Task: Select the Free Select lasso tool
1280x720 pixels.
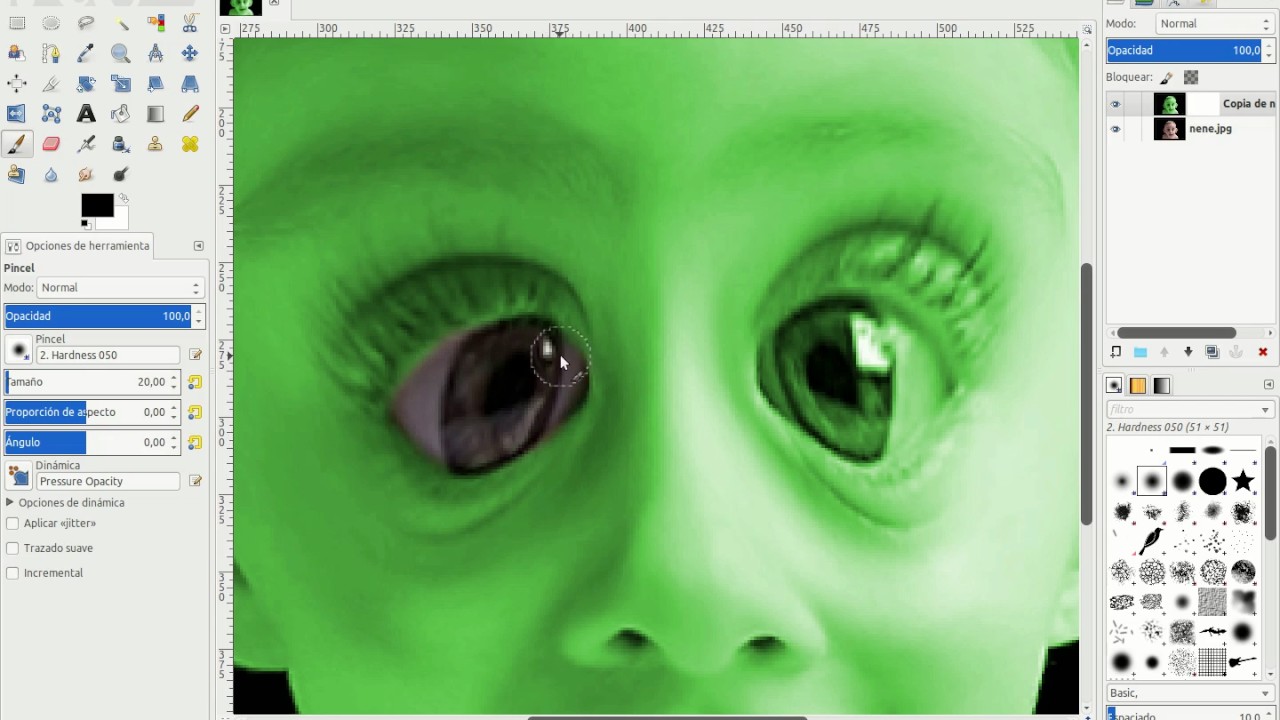Action: click(86, 23)
